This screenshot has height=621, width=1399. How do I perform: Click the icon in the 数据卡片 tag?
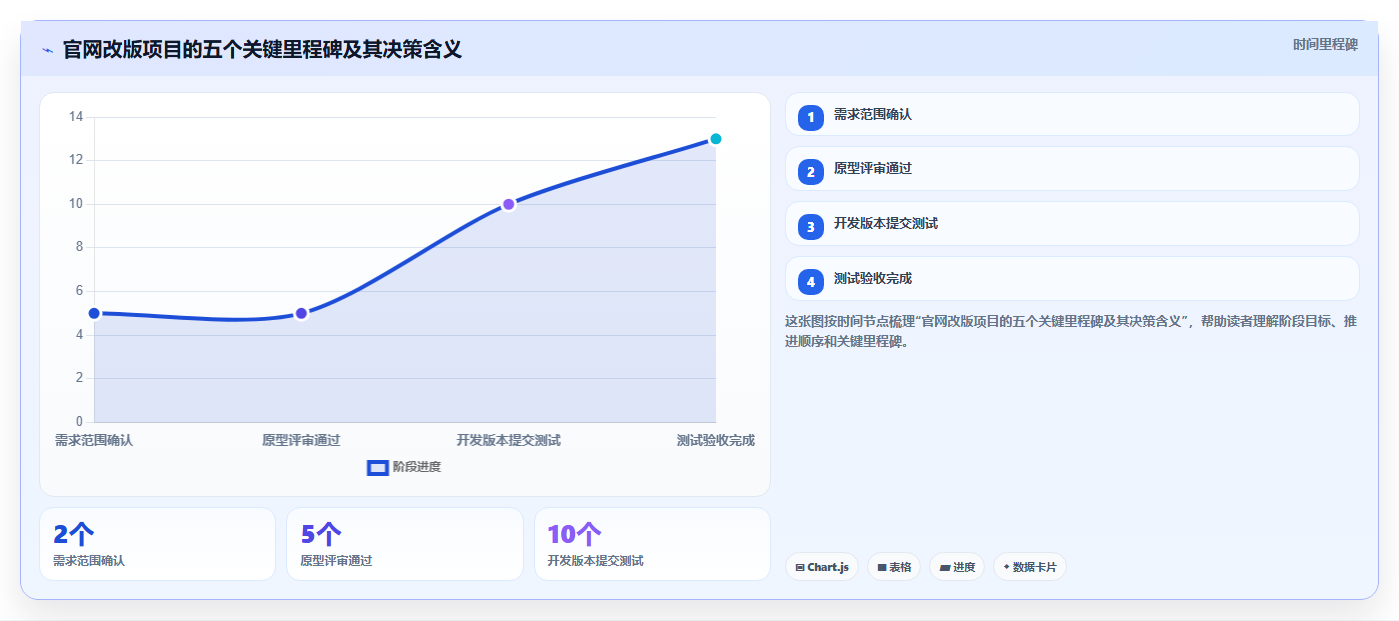click(1007, 567)
